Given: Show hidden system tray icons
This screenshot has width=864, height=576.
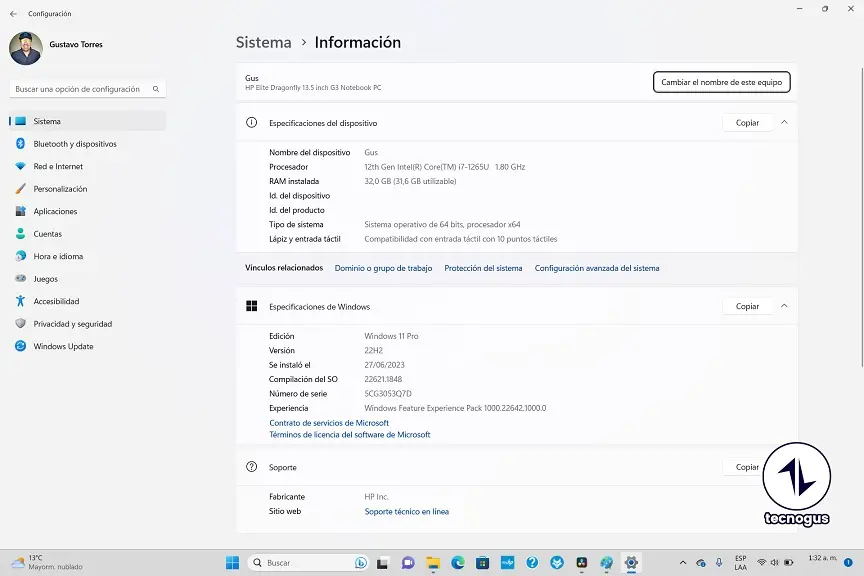Looking at the screenshot, I should click(683, 563).
